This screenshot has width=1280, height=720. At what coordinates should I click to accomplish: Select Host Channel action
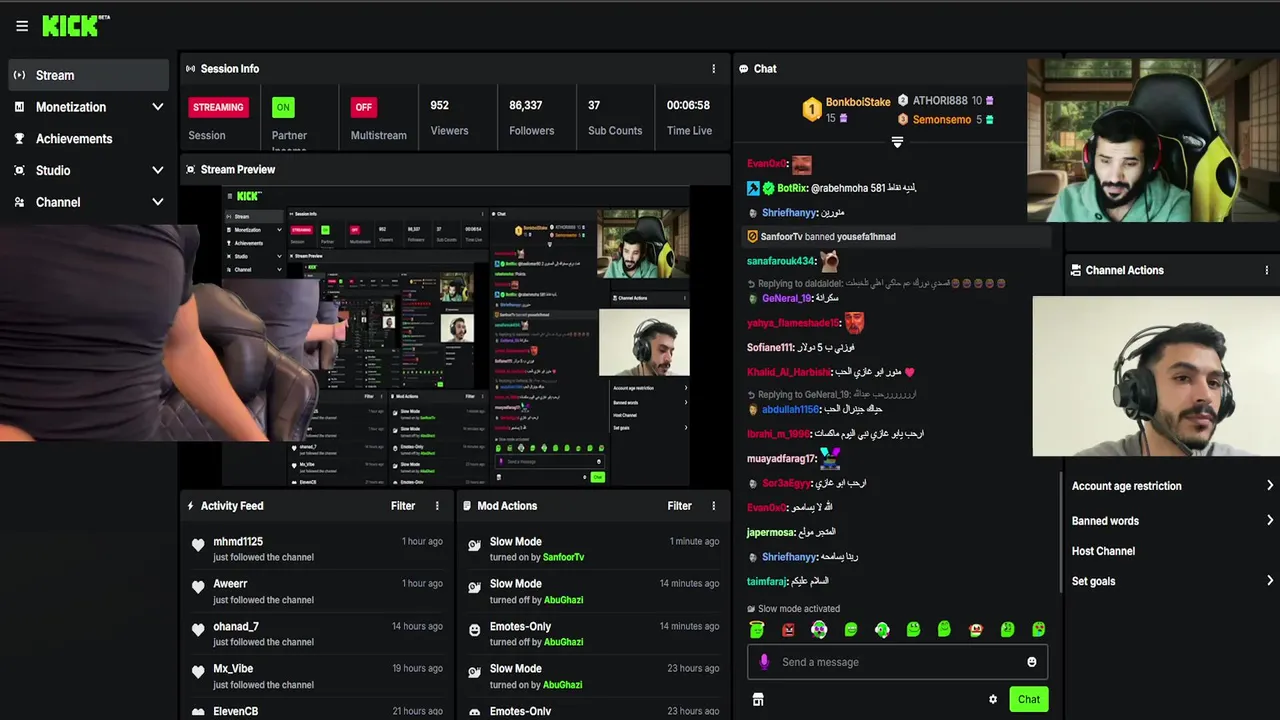pos(1104,551)
